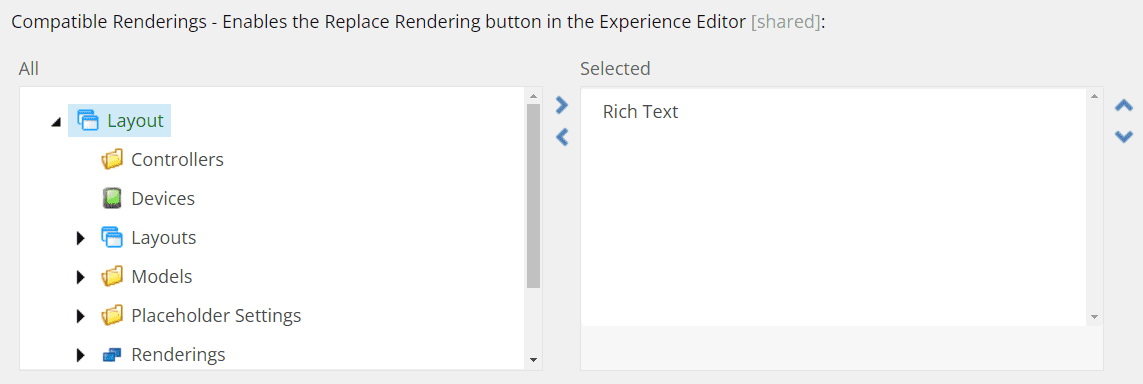Move item left back to All list

(x=561, y=137)
